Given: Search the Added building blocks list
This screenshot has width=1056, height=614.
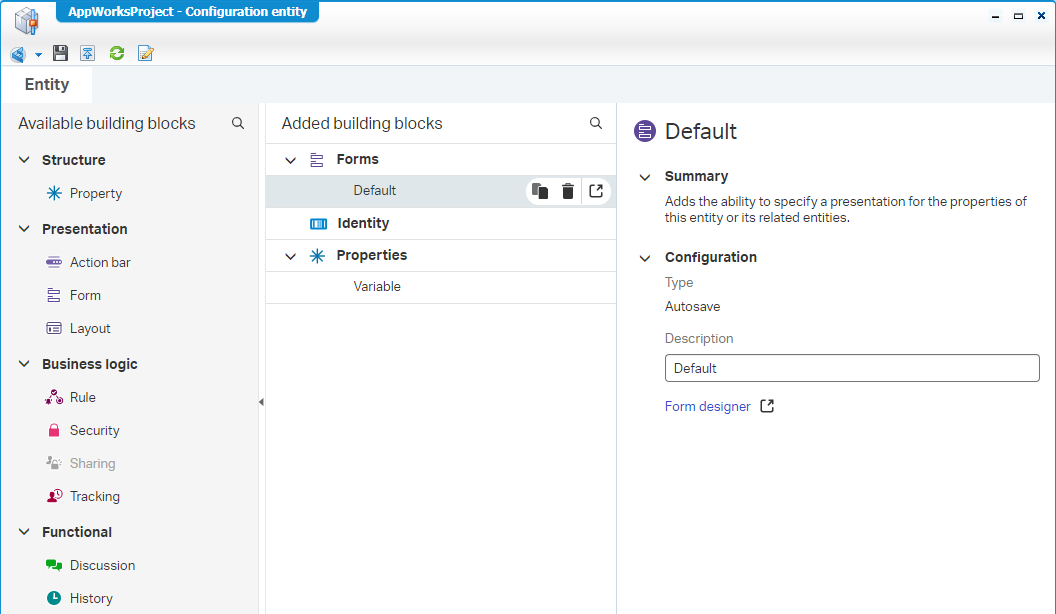Looking at the screenshot, I should (x=596, y=123).
